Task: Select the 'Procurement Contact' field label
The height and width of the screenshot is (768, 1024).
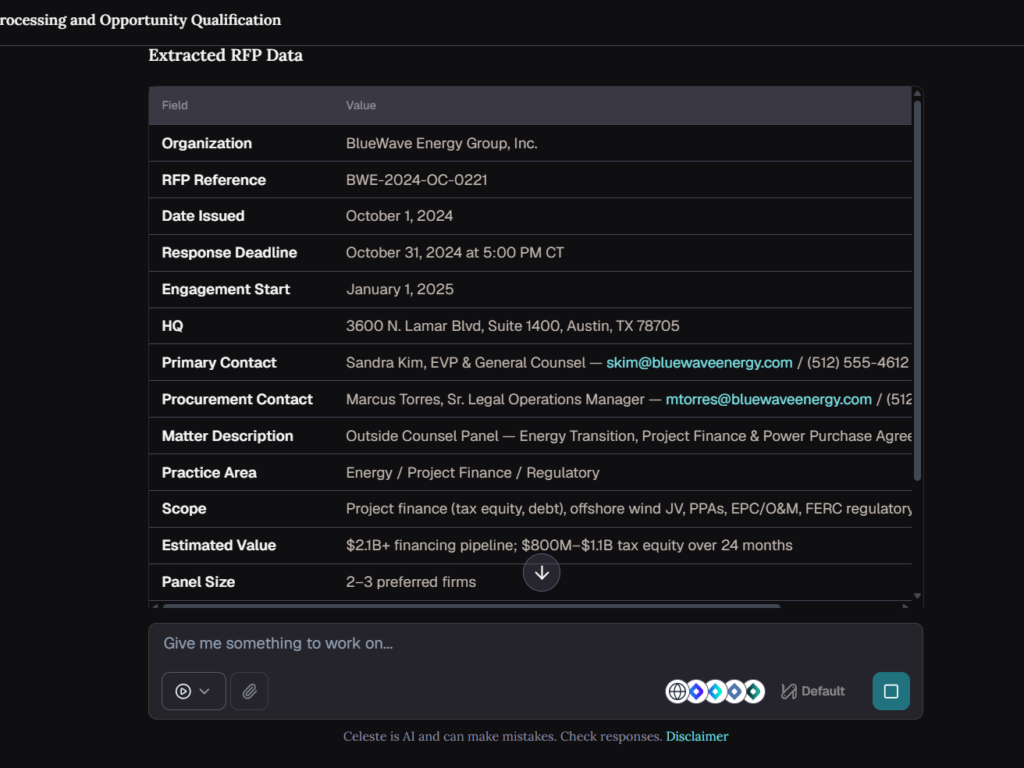Action: click(x=237, y=399)
